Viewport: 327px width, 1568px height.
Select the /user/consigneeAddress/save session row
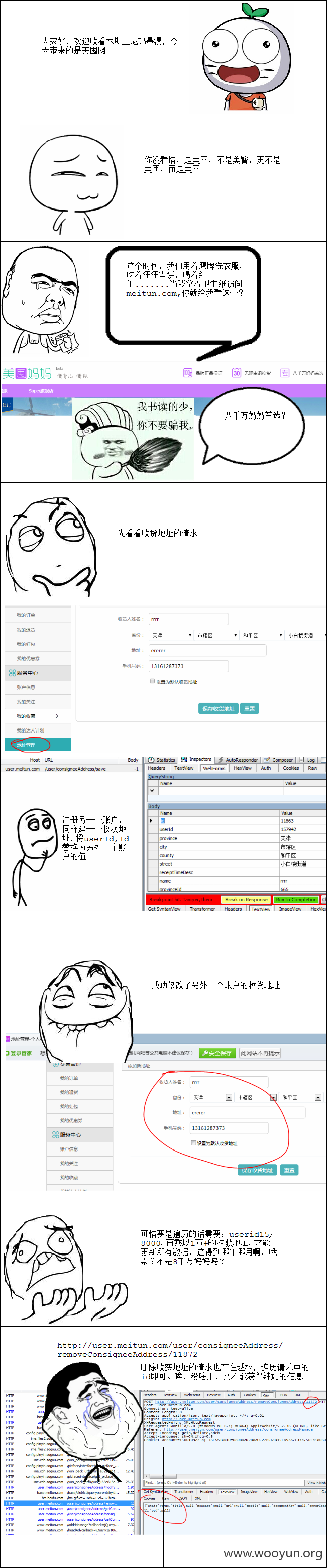pos(71,769)
